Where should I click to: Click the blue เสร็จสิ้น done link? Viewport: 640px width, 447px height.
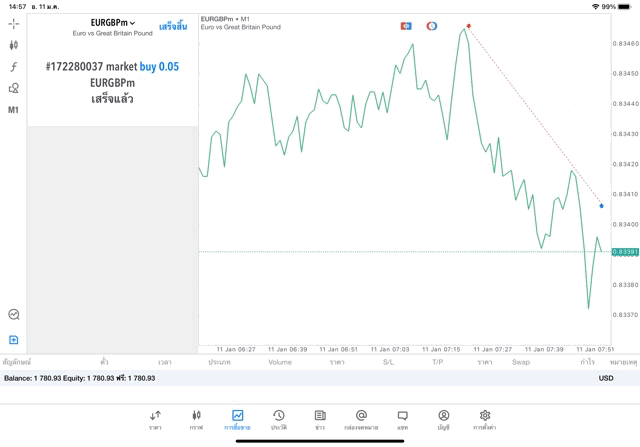pyautogui.click(x=174, y=25)
